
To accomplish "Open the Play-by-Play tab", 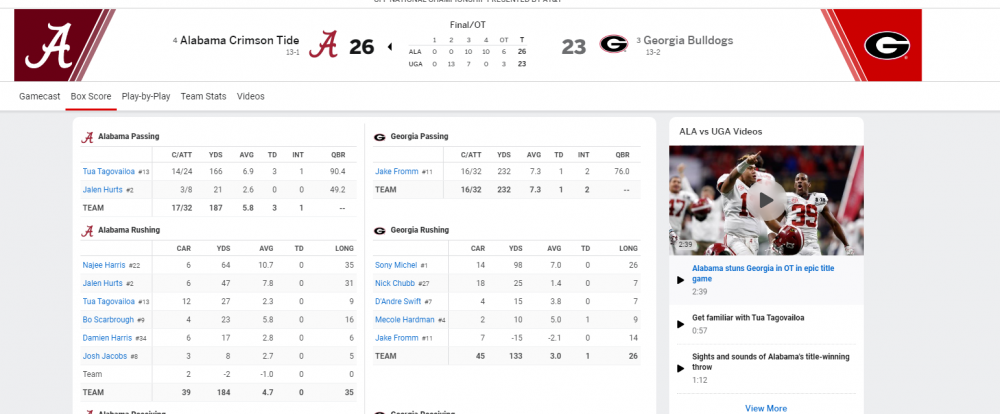I will [x=146, y=96].
